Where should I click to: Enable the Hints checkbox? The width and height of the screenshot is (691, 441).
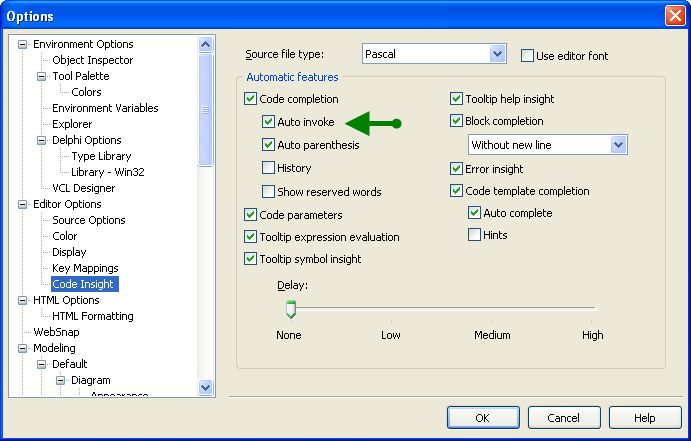click(475, 235)
